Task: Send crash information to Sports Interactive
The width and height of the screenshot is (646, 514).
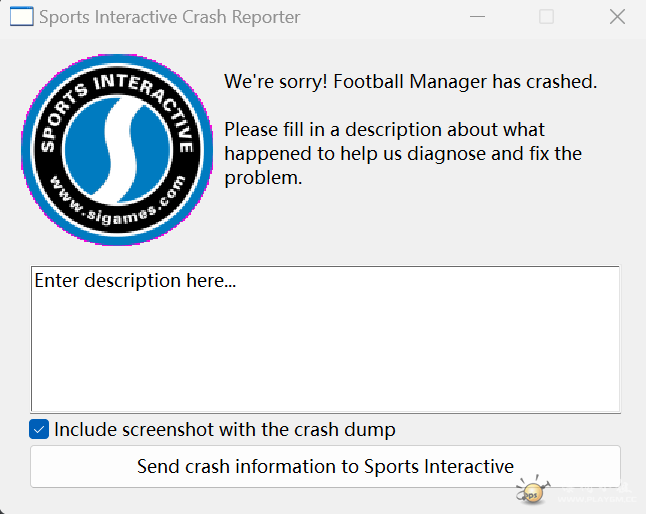Action: point(325,467)
